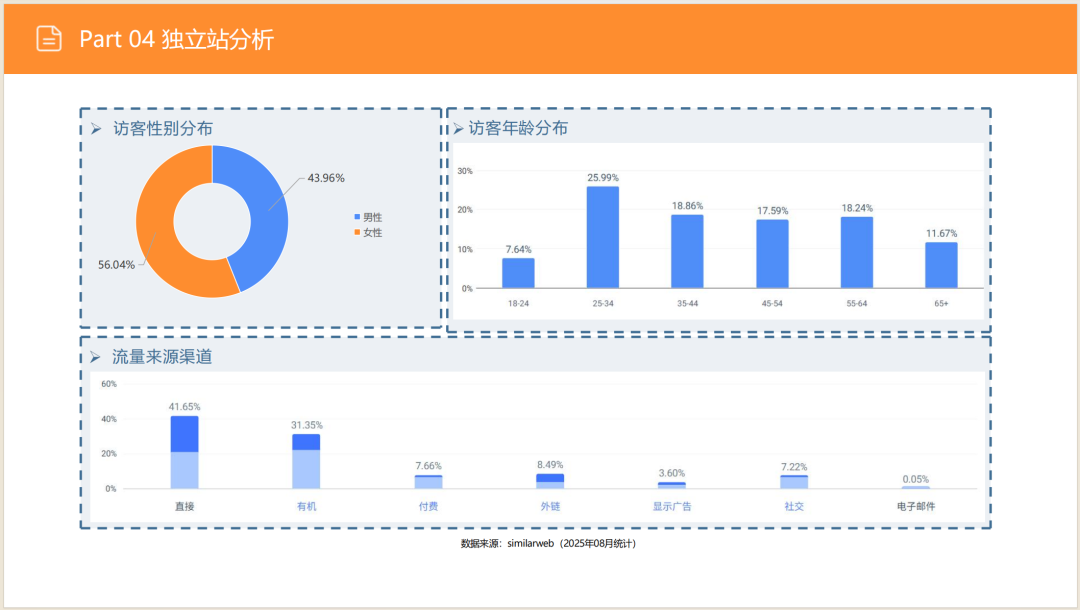This screenshot has height=610, width=1080.
Task: Select the title 'Part 04 独立站分析'
Action: point(176,39)
